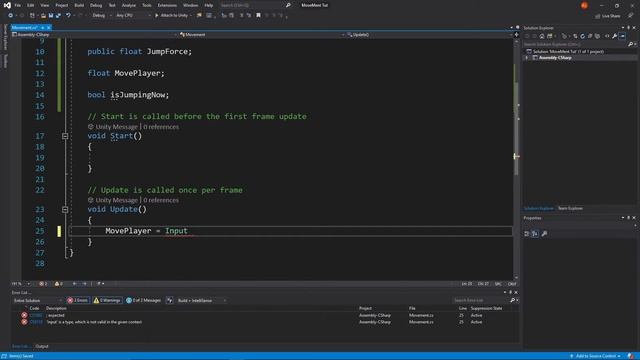Click the bookmark toolbar icon
Image resolution: width=640 pixels, height=360 pixels.
click(x=258, y=16)
